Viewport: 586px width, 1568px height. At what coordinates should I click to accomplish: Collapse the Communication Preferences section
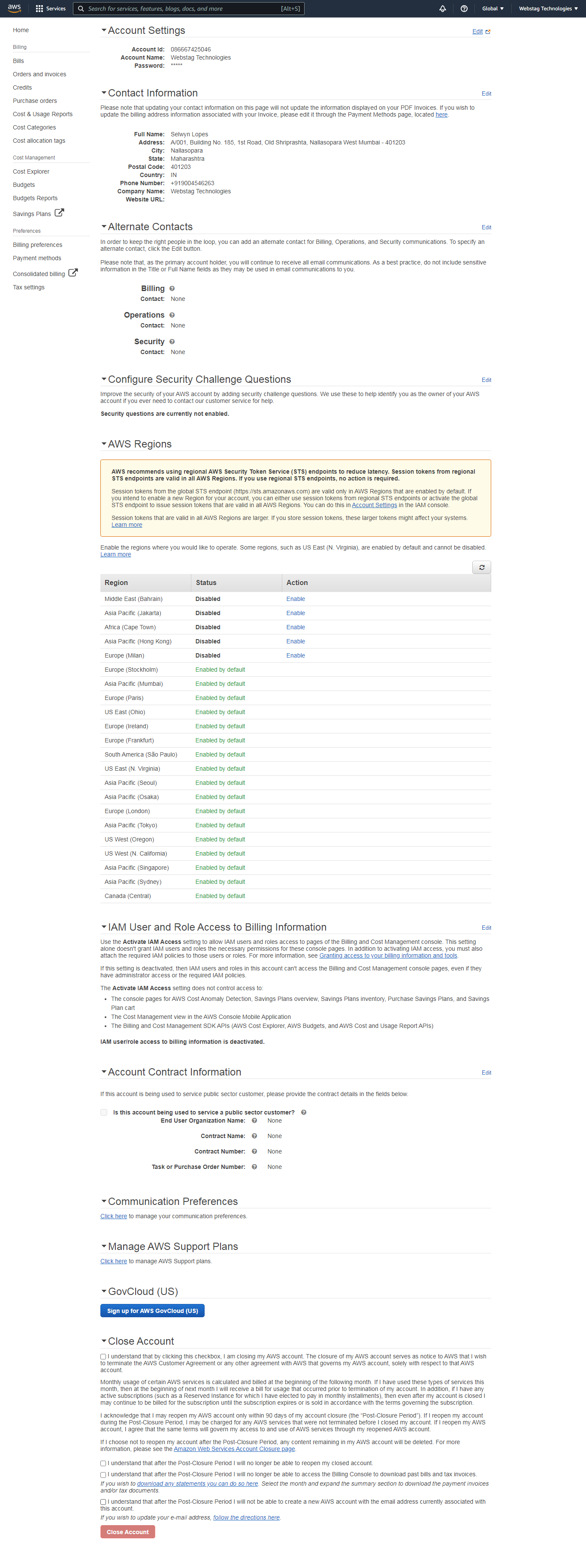pos(103,1201)
